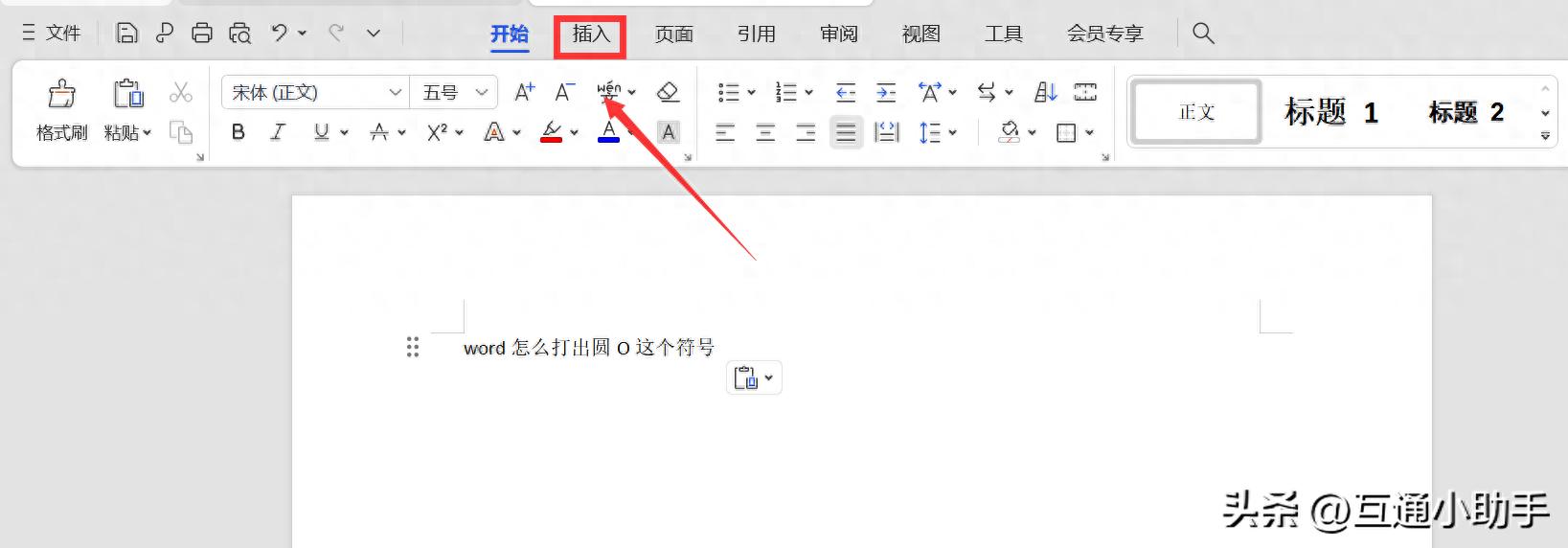This screenshot has height=548, width=1568.
Task: Switch to the 引用 tab
Action: coord(756,34)
